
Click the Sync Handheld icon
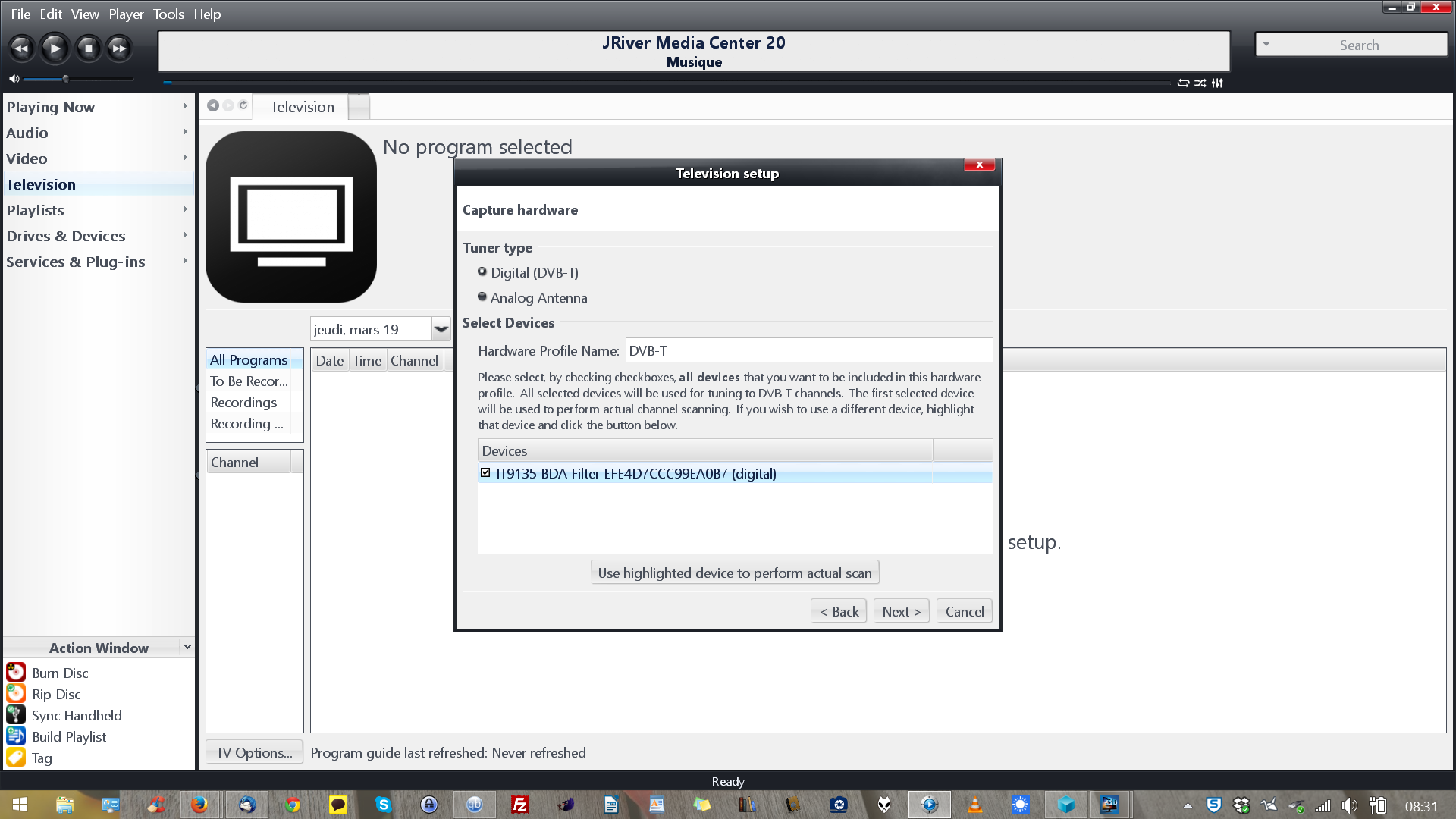[x=16, y=714]
